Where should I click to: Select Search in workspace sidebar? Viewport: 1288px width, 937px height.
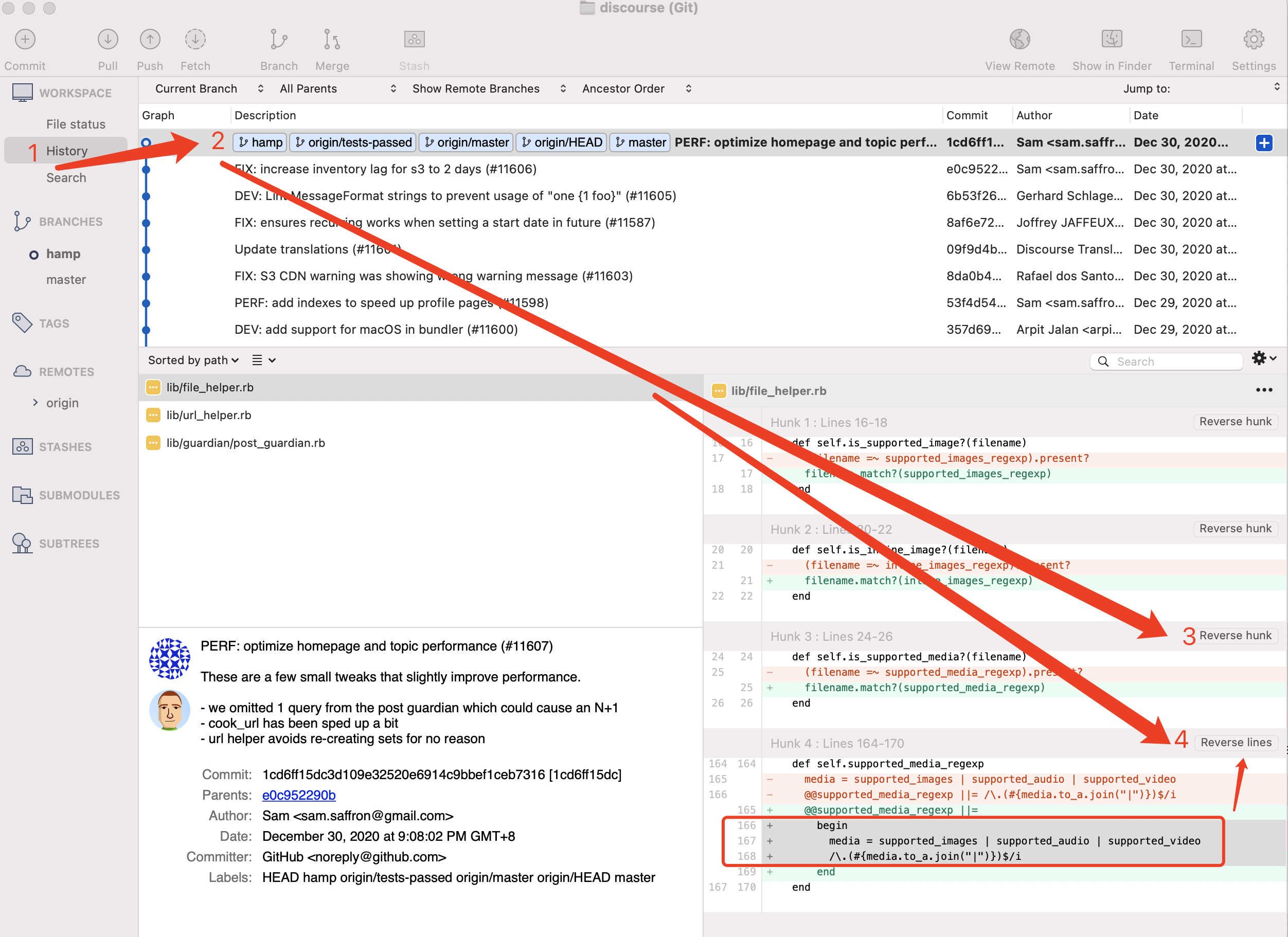(66, 177)
